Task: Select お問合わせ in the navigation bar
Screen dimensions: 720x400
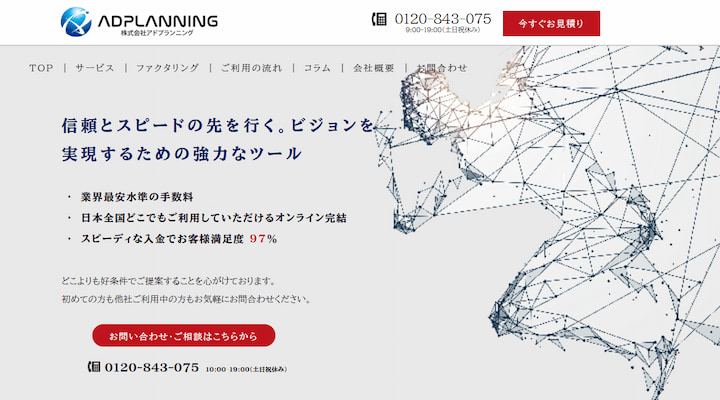Action: click(x=441, y=68)
